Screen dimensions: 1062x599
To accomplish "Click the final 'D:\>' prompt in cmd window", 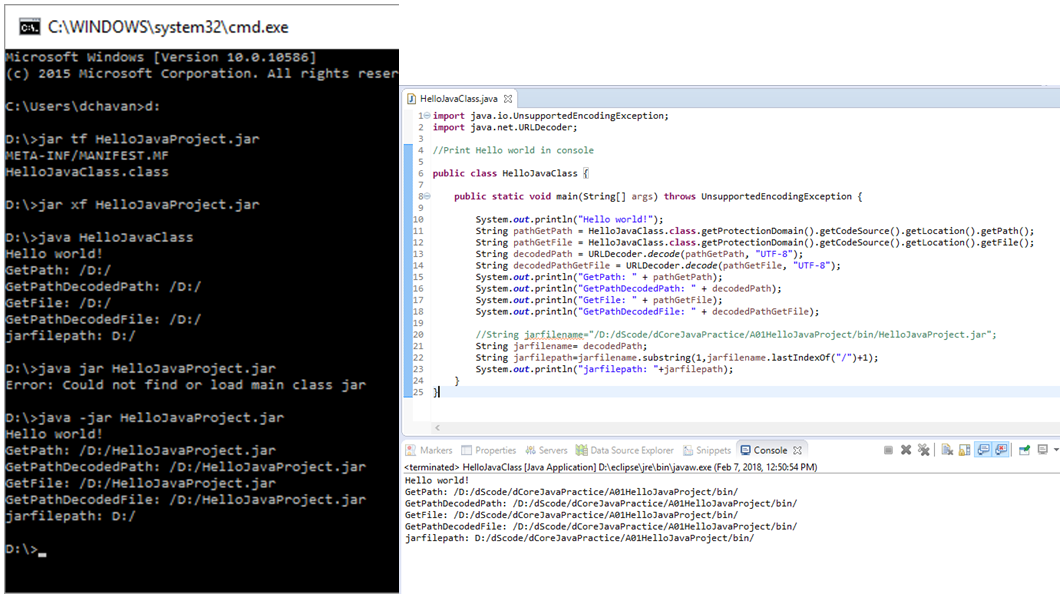I will coord(22,550).
